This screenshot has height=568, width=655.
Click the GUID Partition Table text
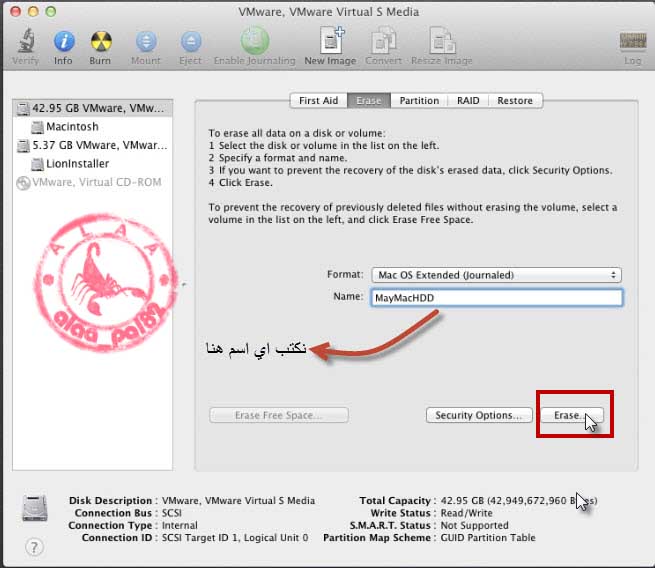(488, 538)
